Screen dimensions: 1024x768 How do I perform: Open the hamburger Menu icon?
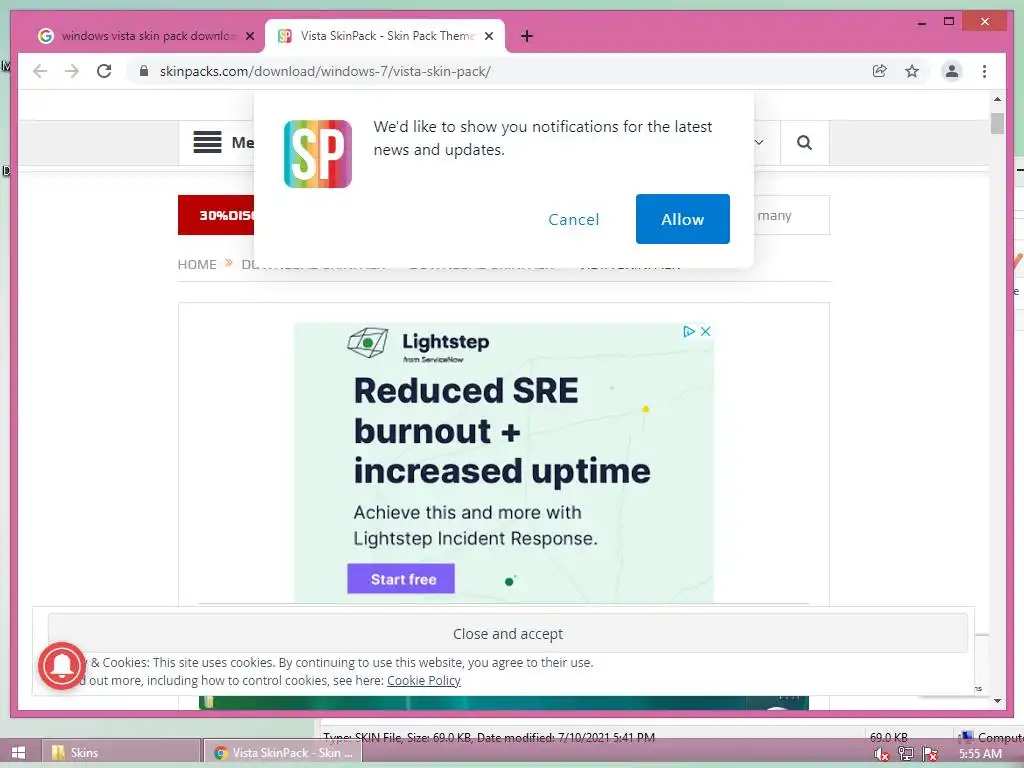tap(208, 142)
